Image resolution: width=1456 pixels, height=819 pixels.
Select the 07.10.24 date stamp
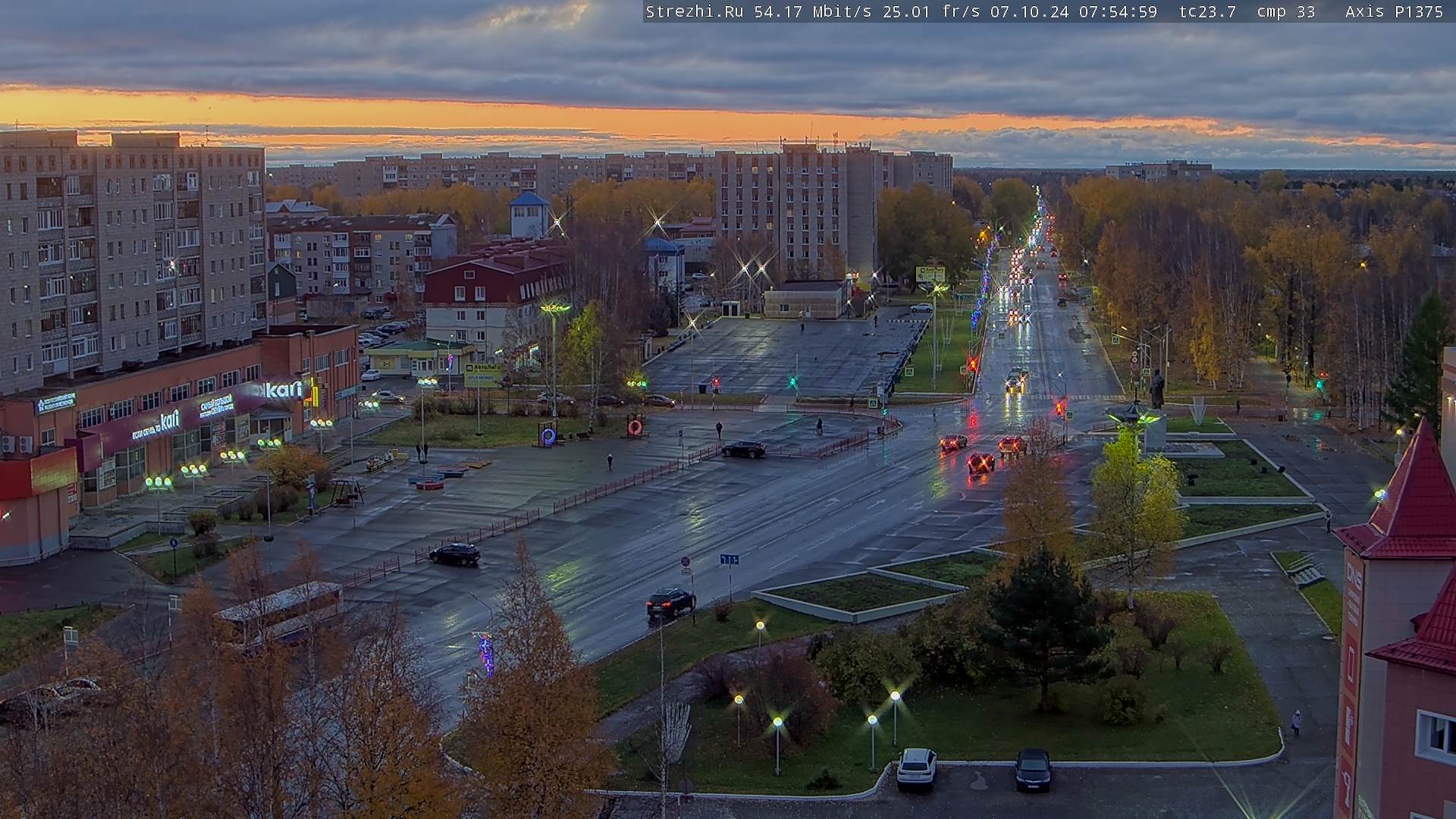click(1028, 11)
